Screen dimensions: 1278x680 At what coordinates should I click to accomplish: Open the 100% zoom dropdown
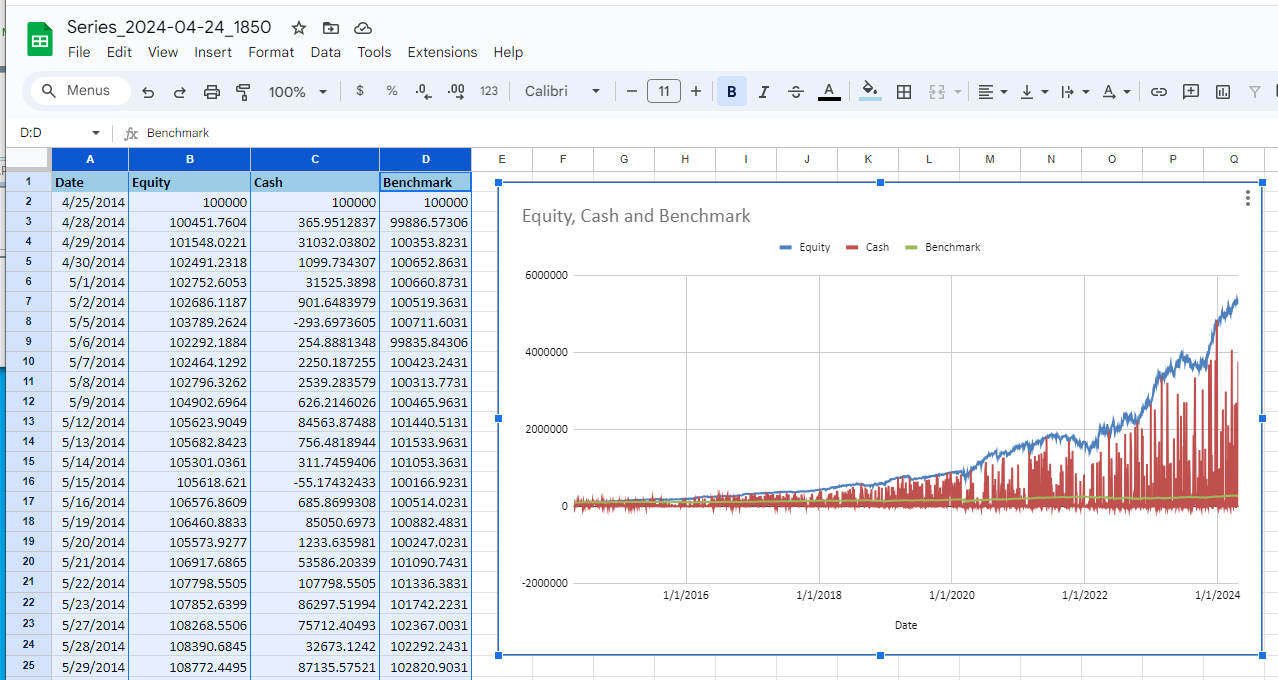point(297,92)
